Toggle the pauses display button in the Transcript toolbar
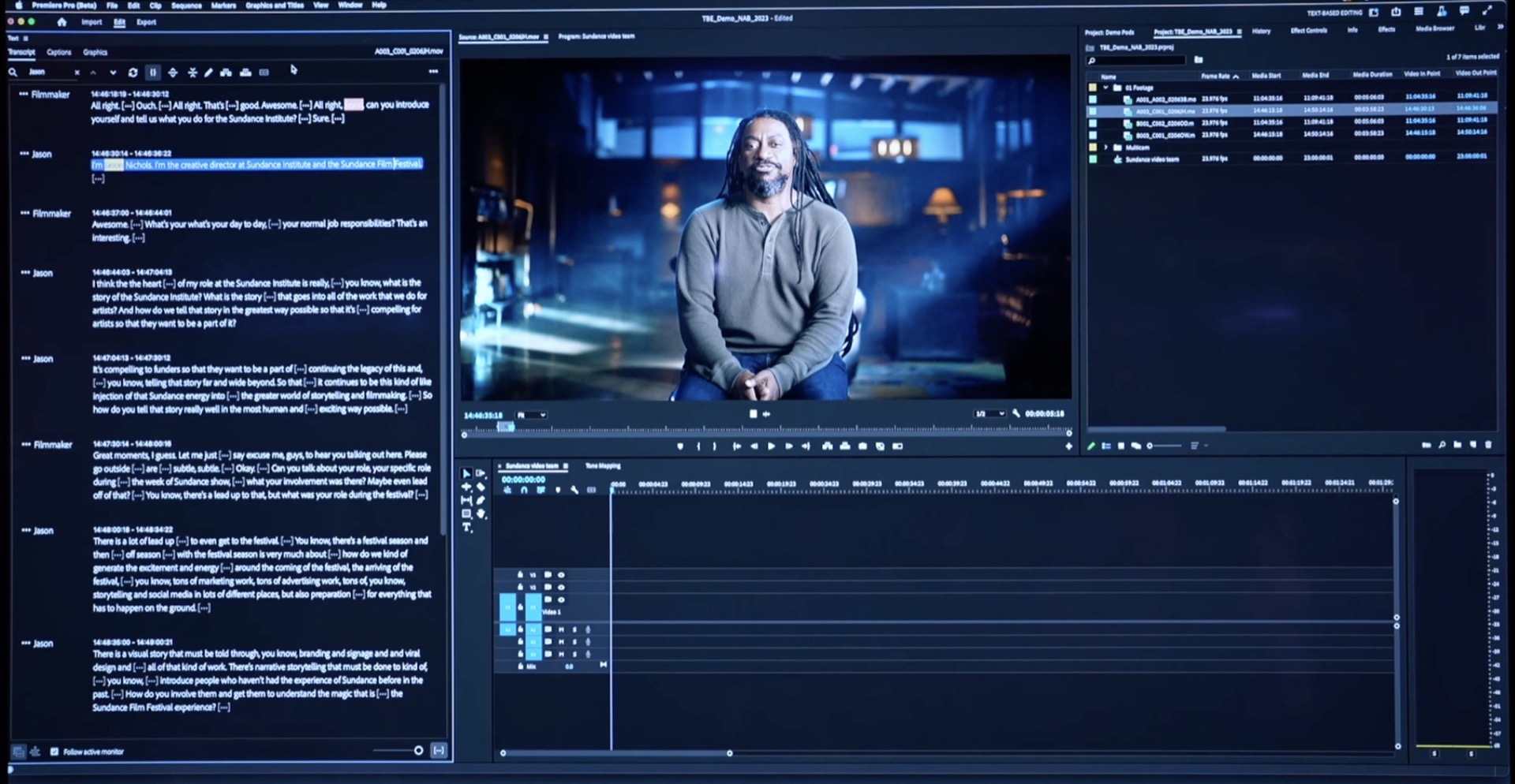 coord(153,73)
